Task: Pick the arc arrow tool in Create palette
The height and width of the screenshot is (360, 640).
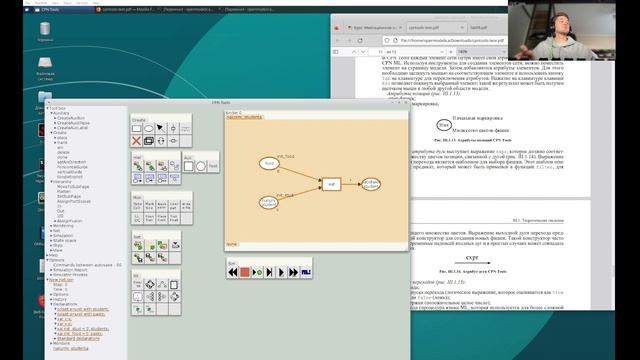Action: [161, 129]
